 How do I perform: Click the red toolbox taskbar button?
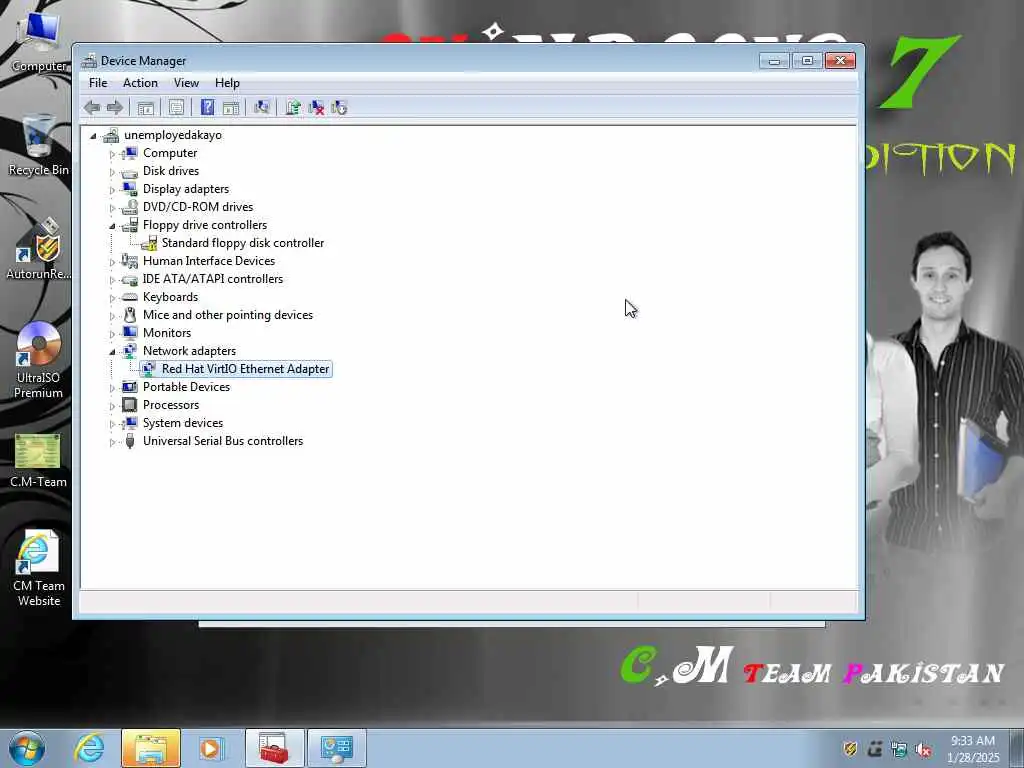point(275,748)
